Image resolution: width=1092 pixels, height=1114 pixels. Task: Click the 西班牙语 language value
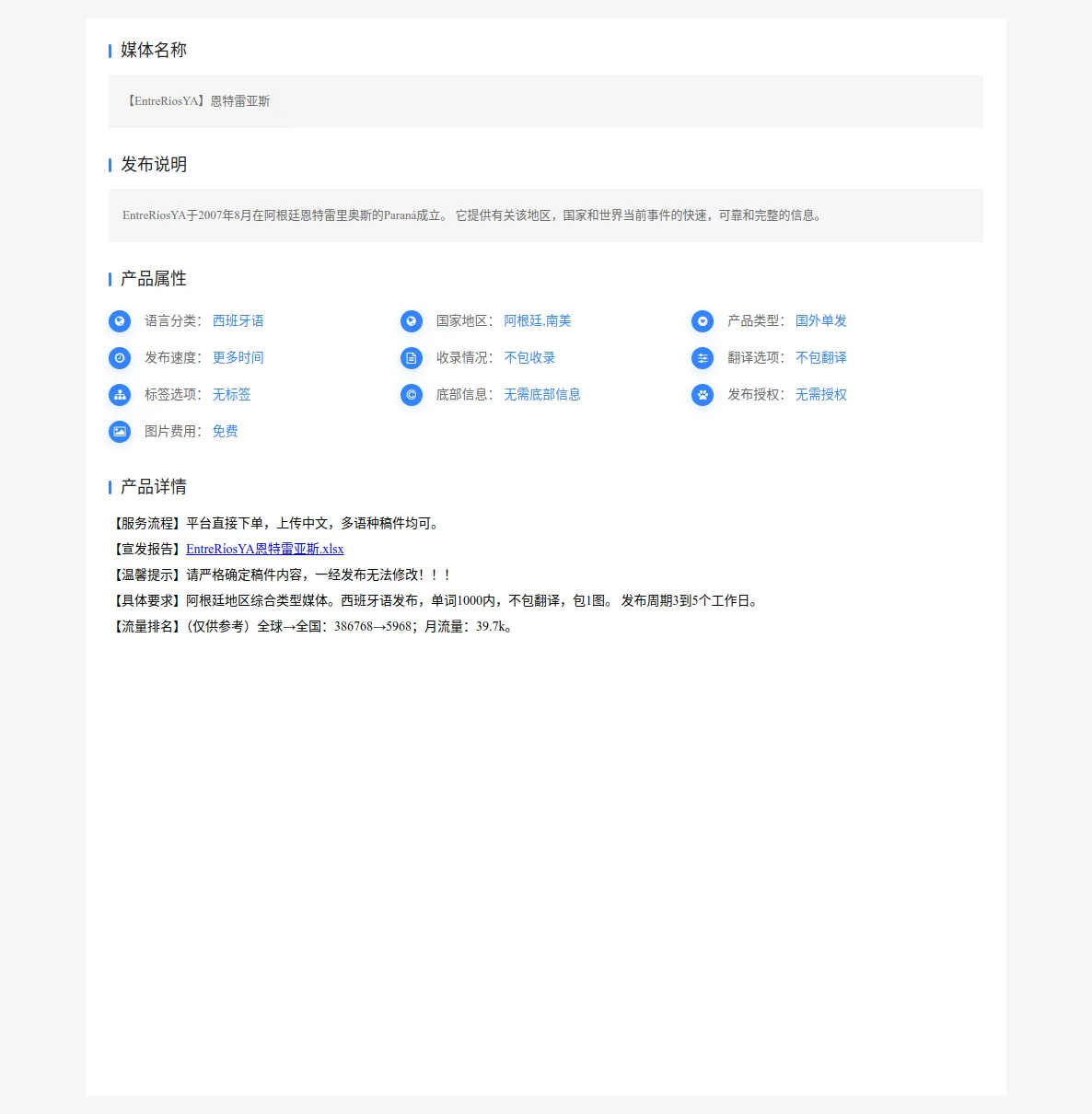coord(238,321)
